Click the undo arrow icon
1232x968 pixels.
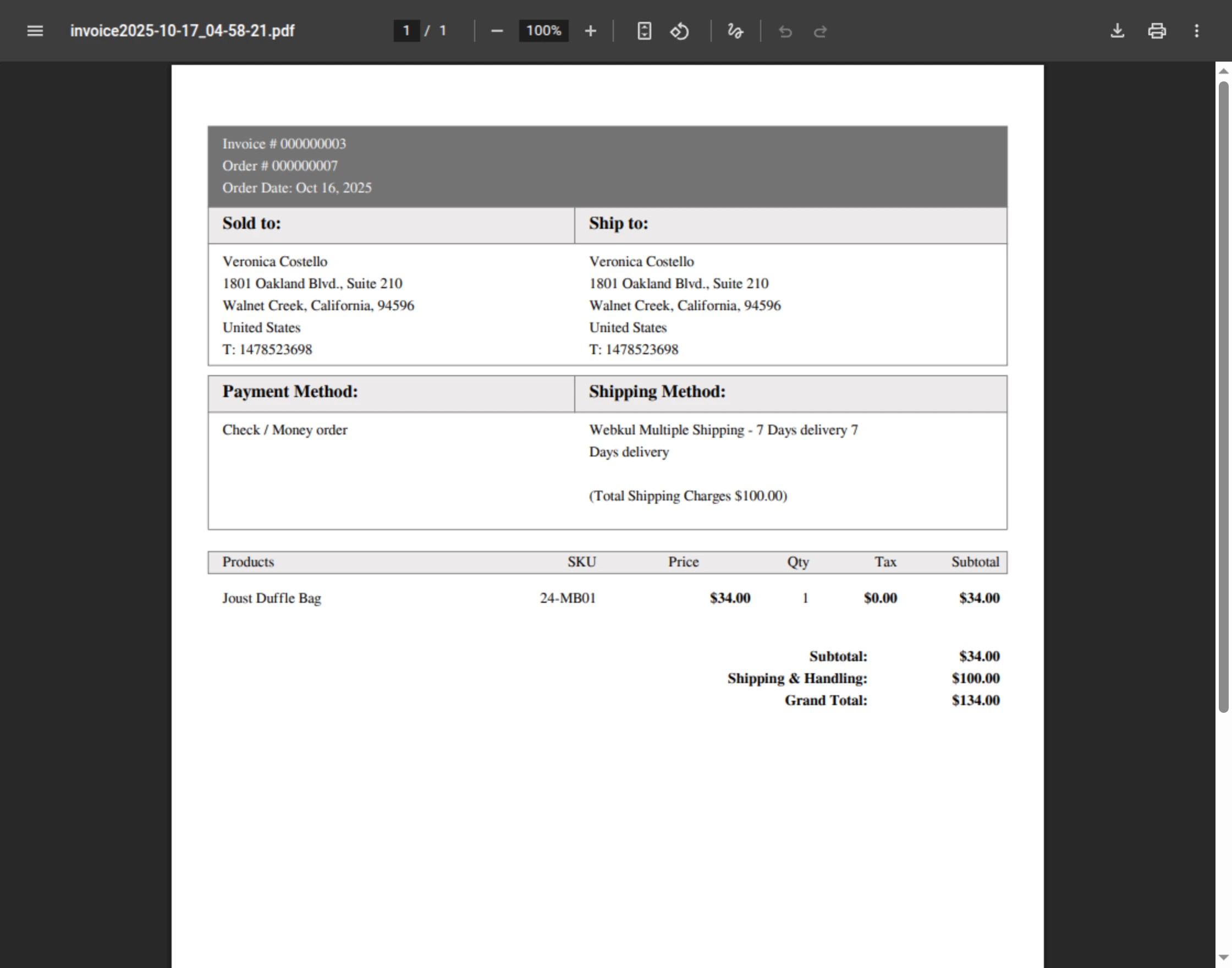[785, 31]
